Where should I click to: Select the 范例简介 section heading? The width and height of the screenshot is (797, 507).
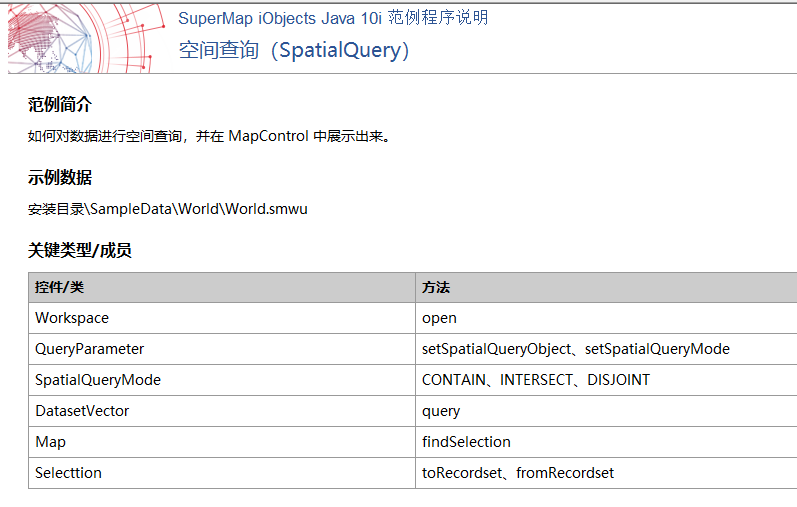[x=60, y=105]
